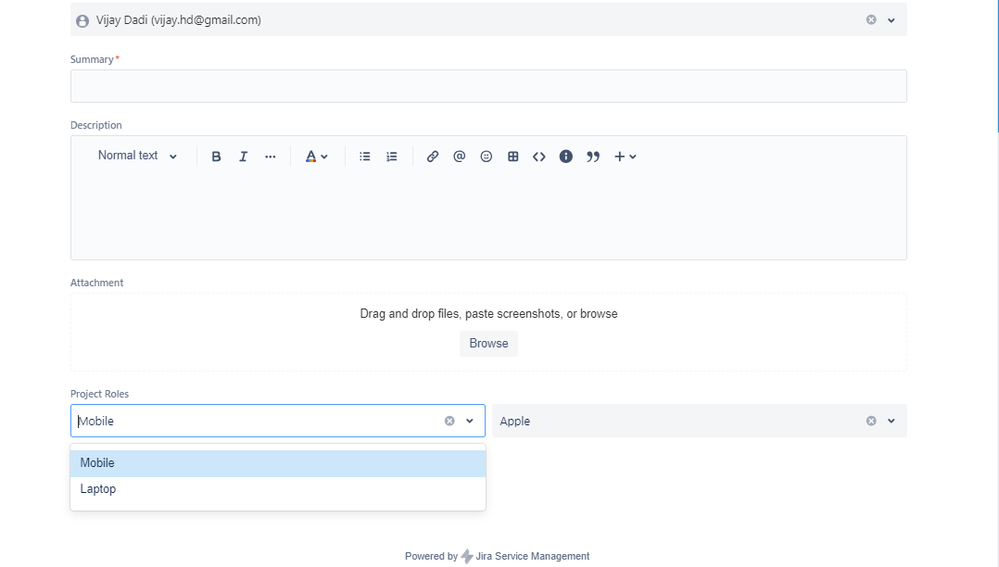
Task: Click the Browse button for attachments
Action: pos(489,343)
